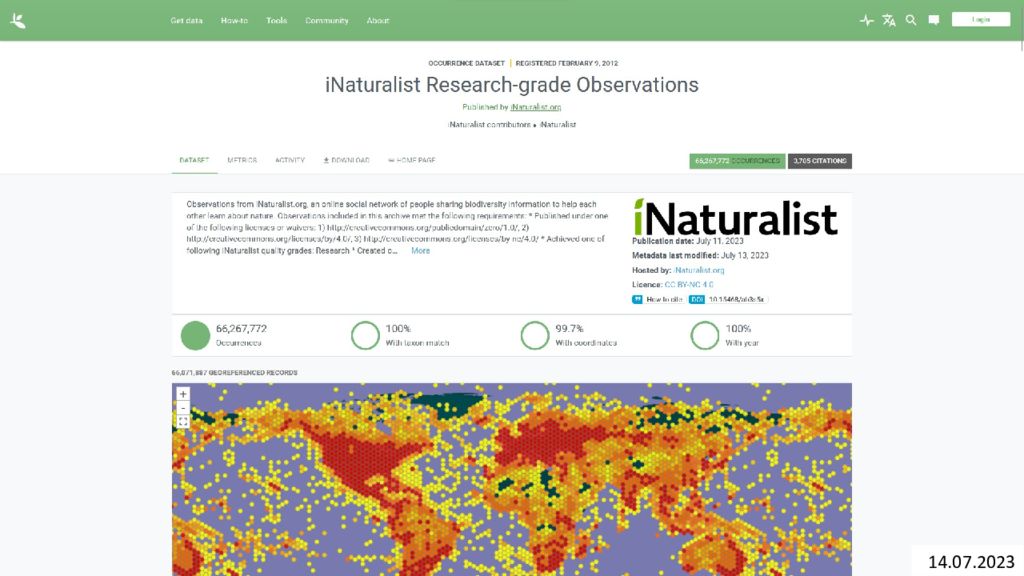This screenshot has width=1024, height=576.
Task: Click the DOI badge
Action: (x=728, y=299)
